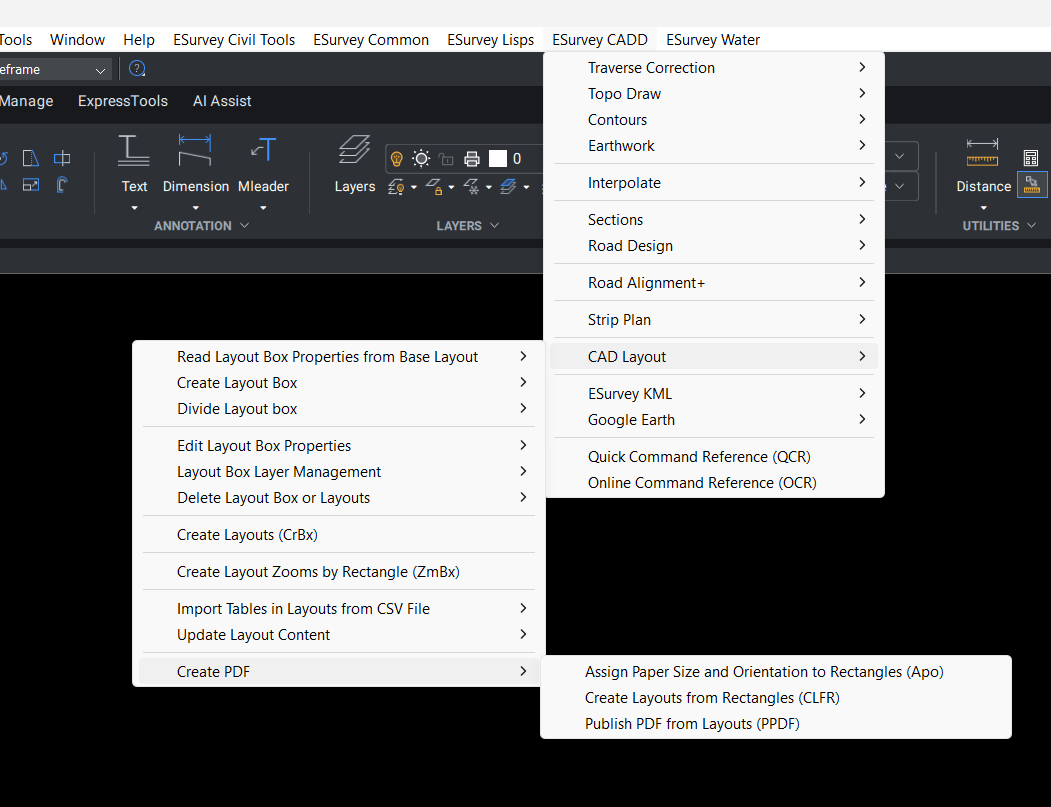Open the Earthwork submenu
Screen dimensions: 1051x807
[x=714, y=146]
